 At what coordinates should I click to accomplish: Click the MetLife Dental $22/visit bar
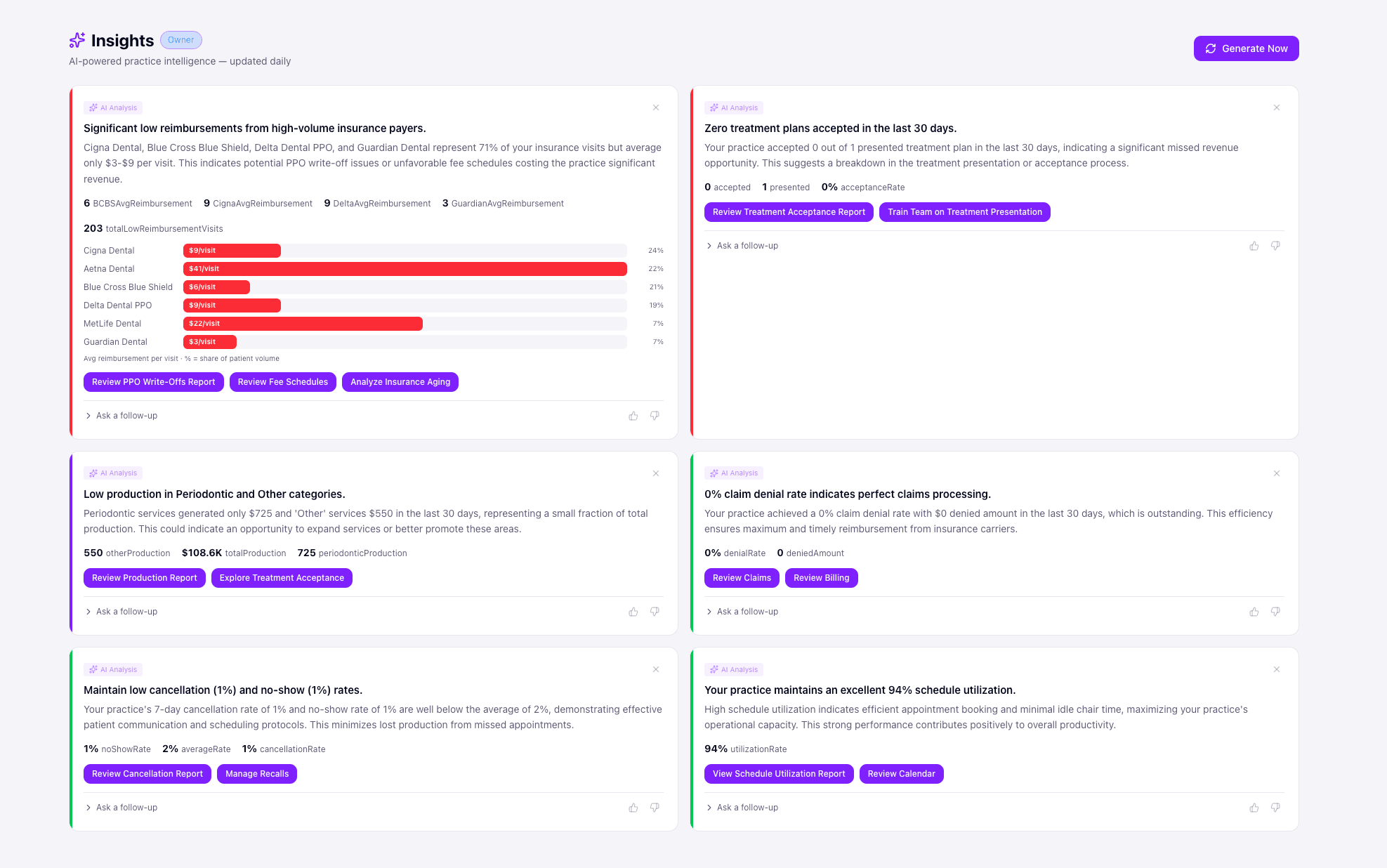click(x=303, y=324)
